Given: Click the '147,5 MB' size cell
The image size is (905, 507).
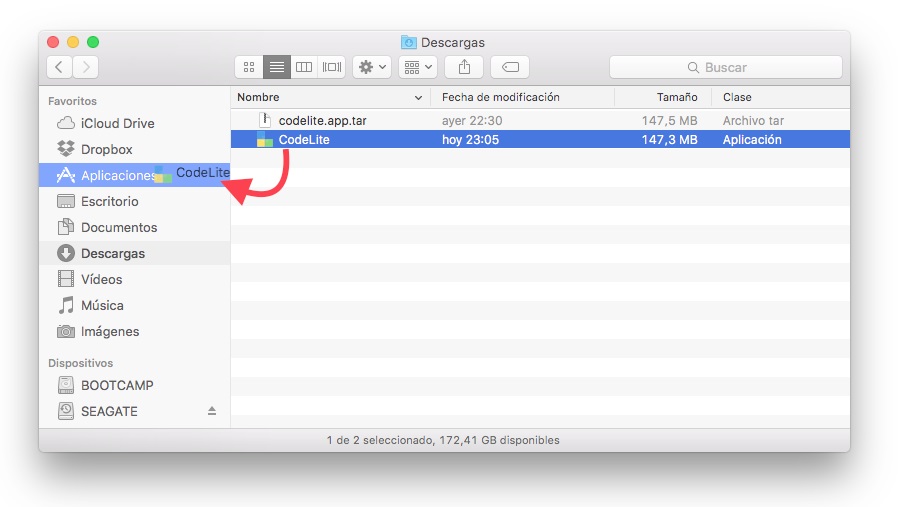Looking at the screenshot, I should 670,121.
